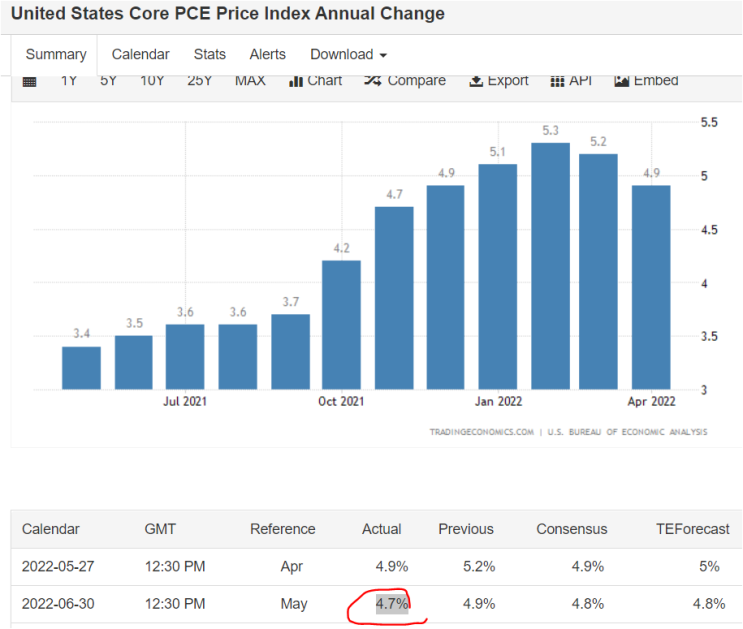This screenshot has width=743, height=629.
Task: Click the Export download icon
Action: coord(476,82)
